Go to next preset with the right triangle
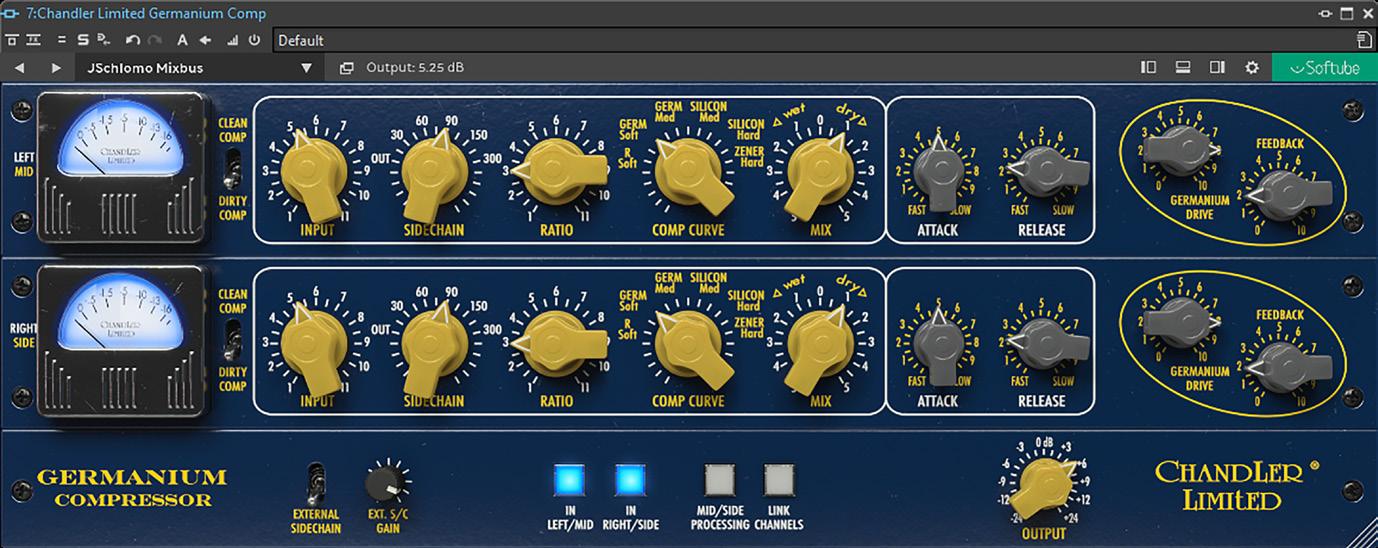 point(56,68)
